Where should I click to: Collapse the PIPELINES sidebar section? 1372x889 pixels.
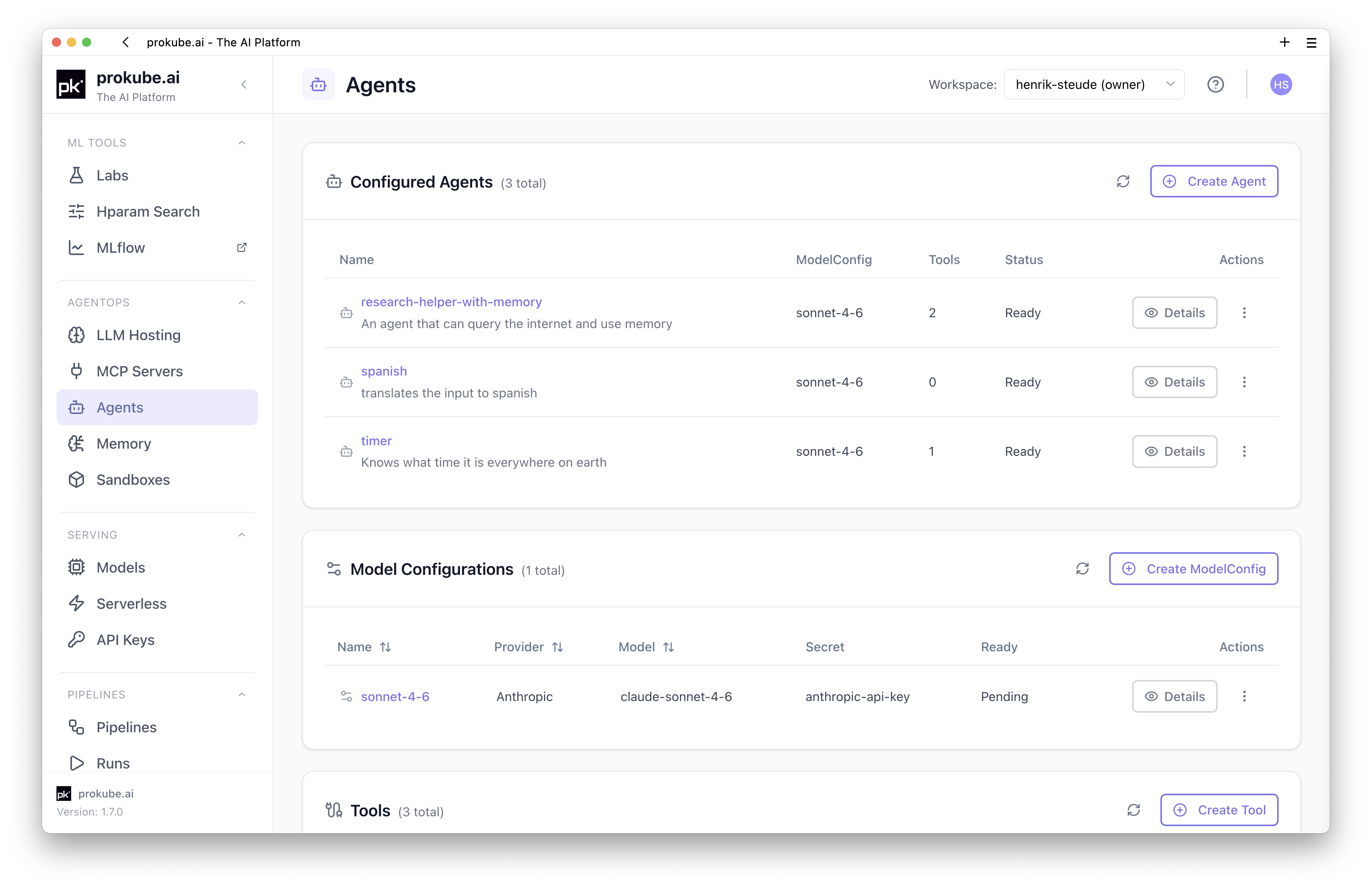point(242,695)
